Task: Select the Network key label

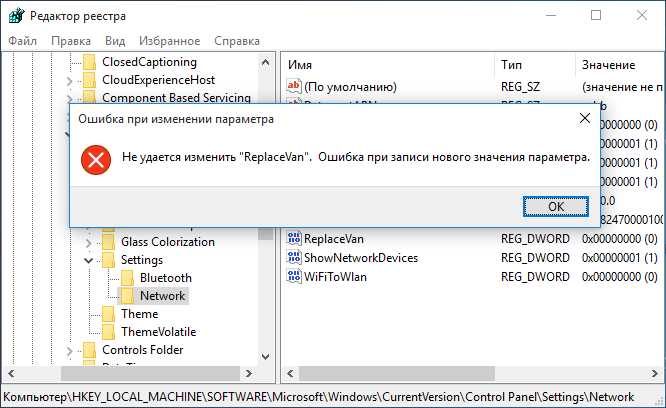Action: pyautogui.click(x=163, y=296)
